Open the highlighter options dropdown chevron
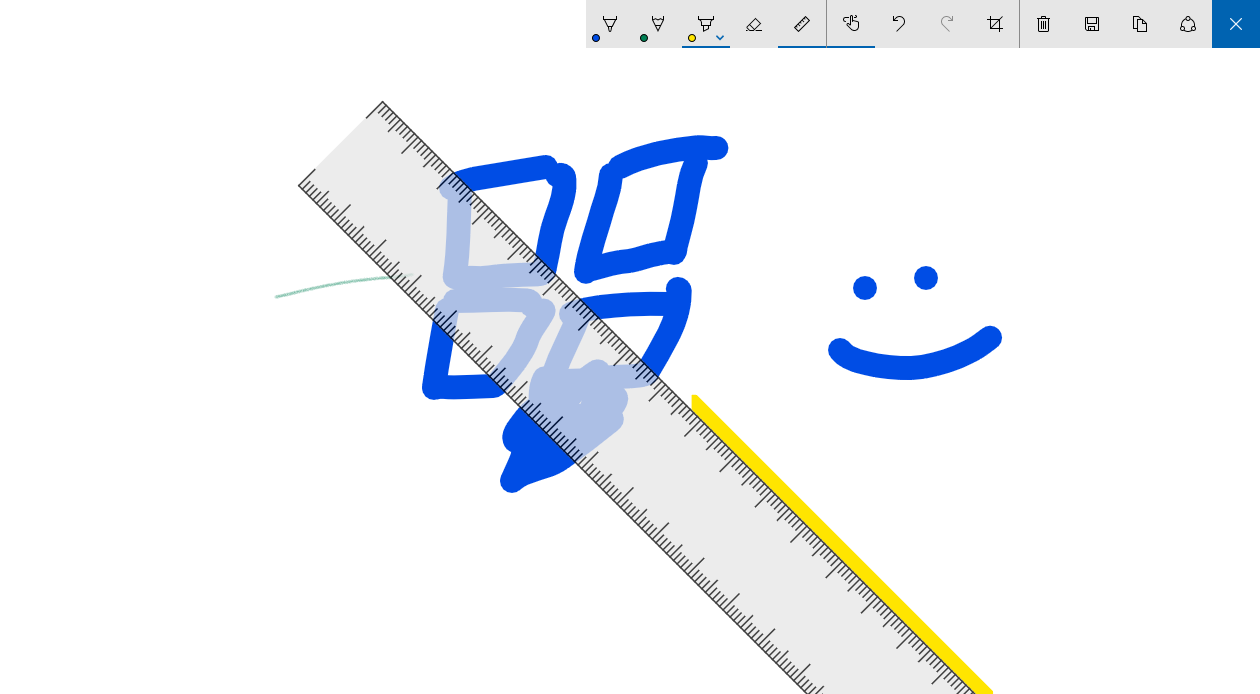 (720, 38)
